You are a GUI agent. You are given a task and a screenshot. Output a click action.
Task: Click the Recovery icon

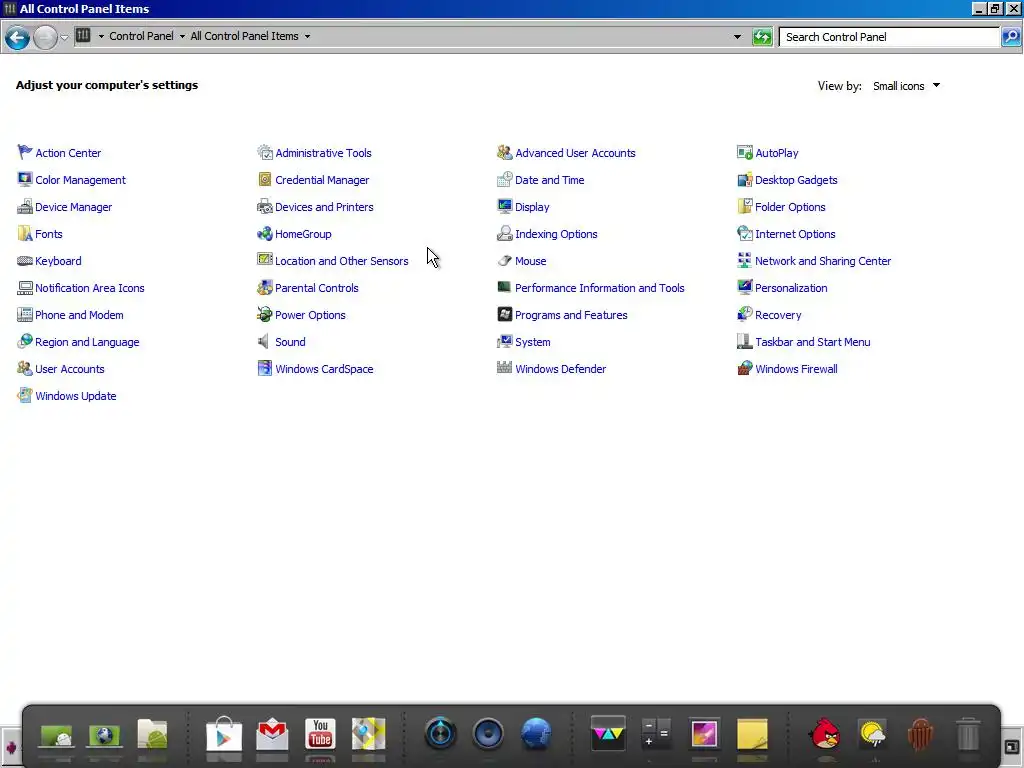click(744, 314)
